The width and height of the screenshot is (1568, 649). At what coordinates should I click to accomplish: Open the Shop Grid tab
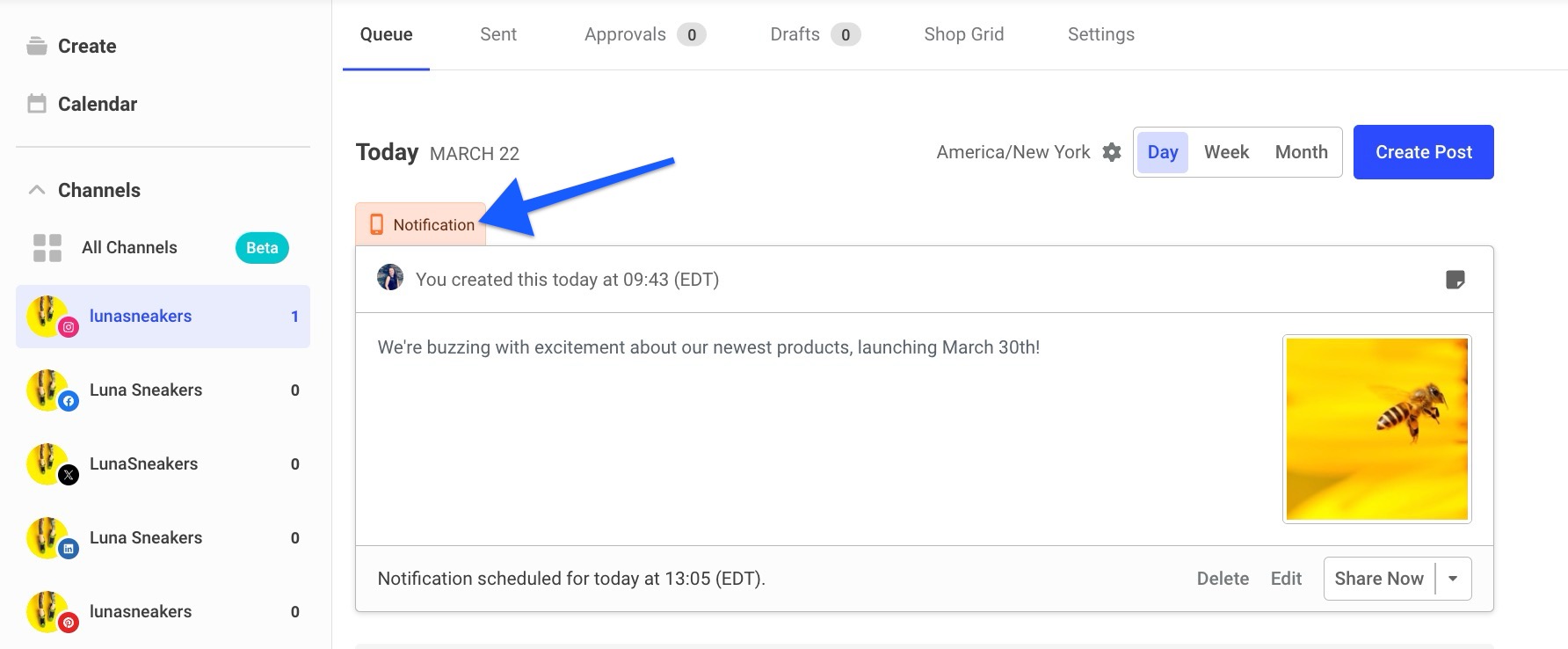(963, 34)
